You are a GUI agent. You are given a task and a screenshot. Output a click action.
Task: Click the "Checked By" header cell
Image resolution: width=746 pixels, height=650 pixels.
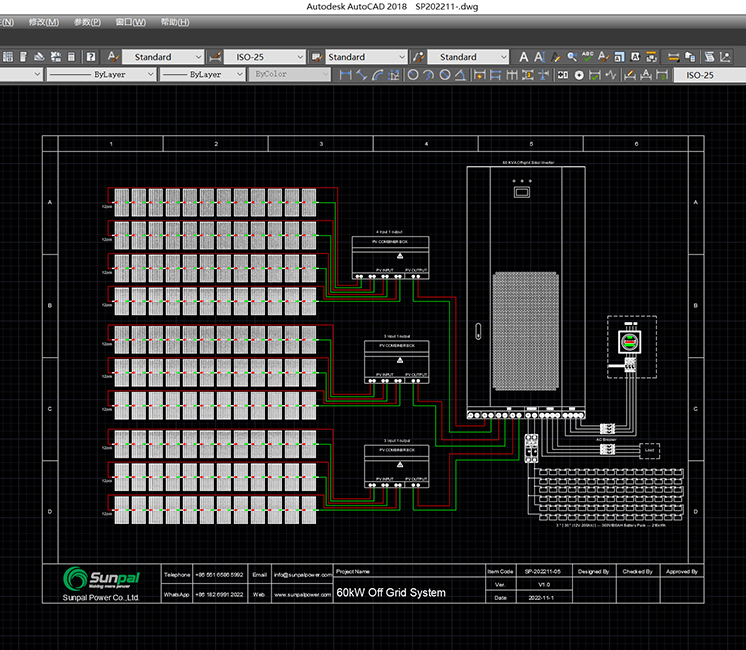tap(638, 571)
